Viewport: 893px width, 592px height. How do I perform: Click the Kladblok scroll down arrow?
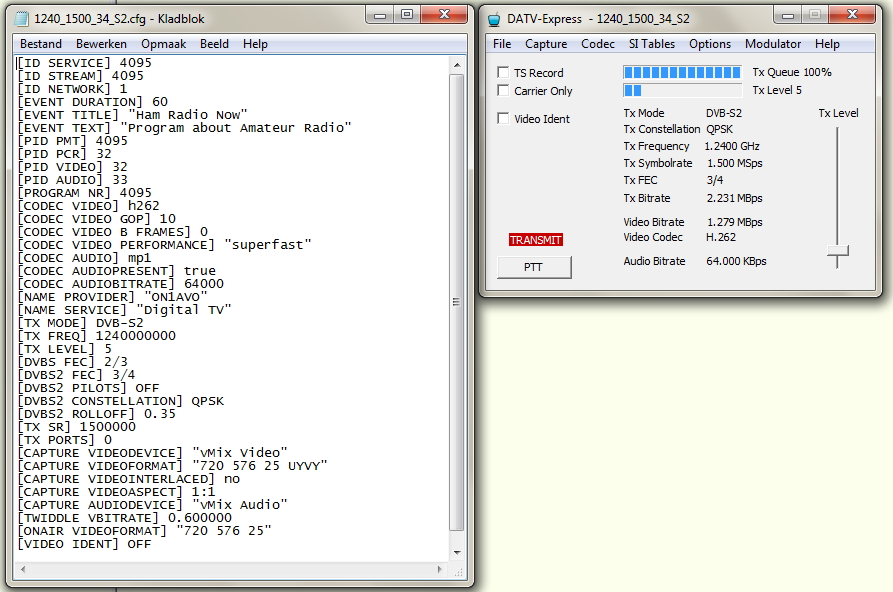[457, 552]
